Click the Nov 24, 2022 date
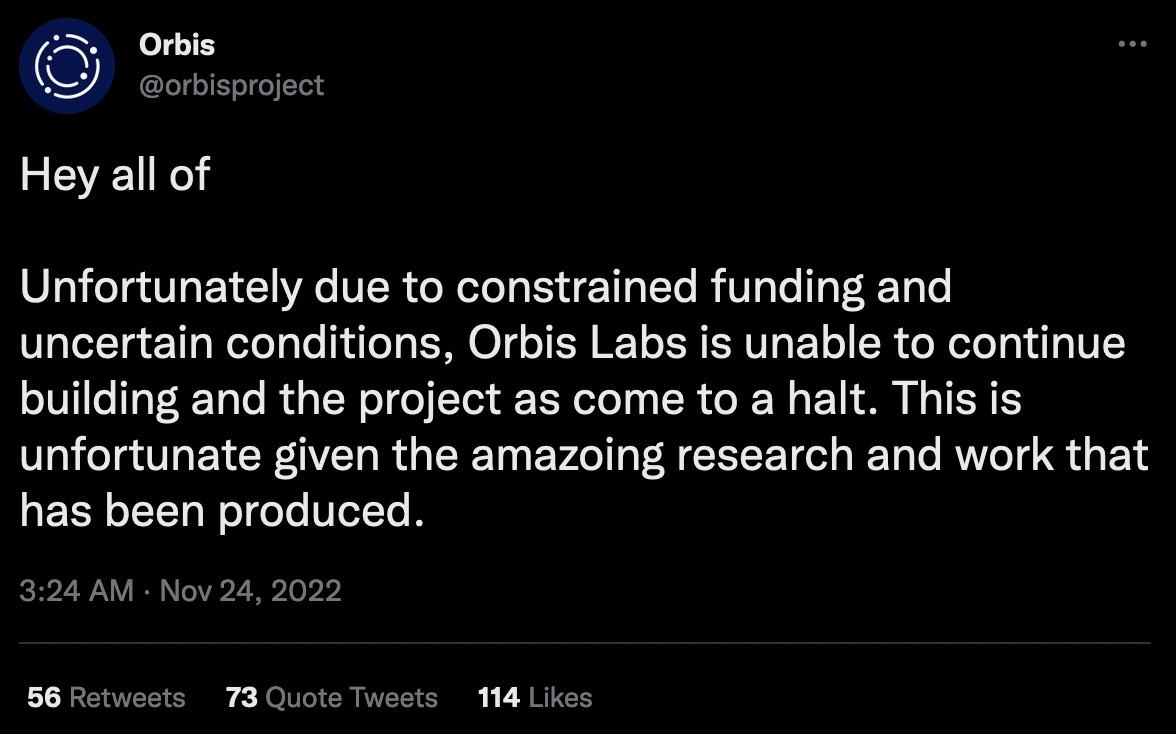The width and height of the screenshot is (1176, 734). [250, 591]
